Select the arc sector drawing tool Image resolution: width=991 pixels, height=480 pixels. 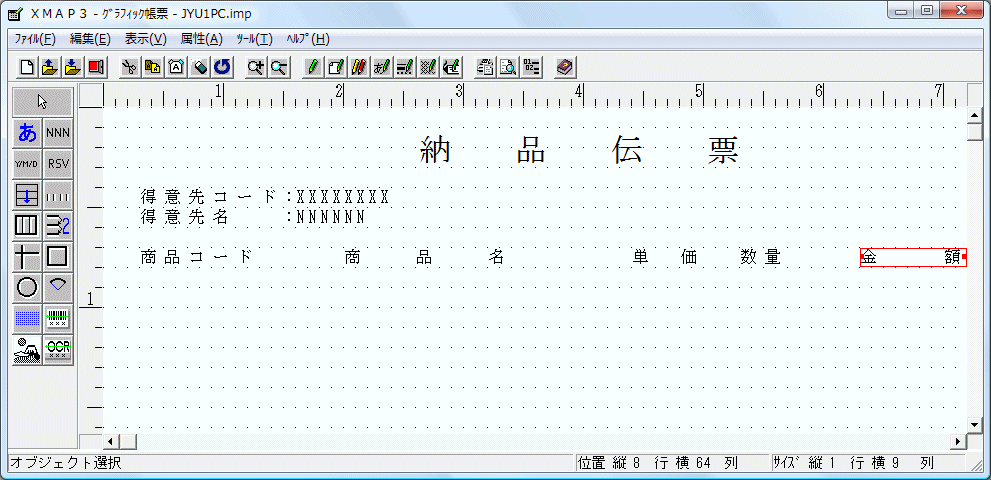pos(58,288)
